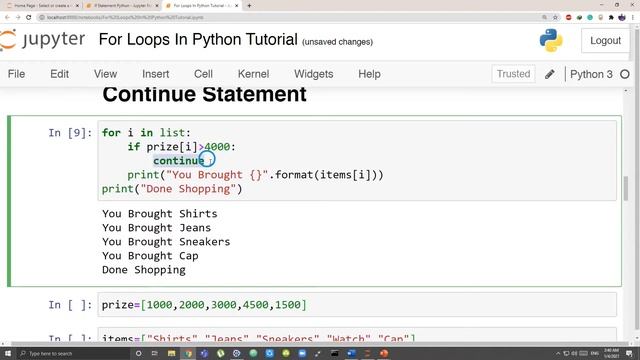Viewport: 640px width, 360px height.
Task: Open the View menu
Action: [x=105, y=74]
